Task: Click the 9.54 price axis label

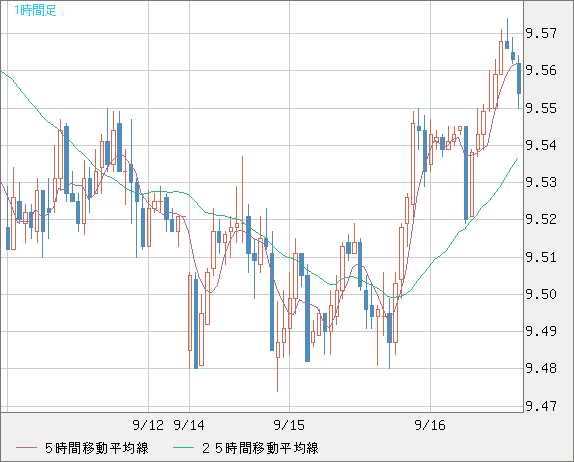Action: click(541, 145)
